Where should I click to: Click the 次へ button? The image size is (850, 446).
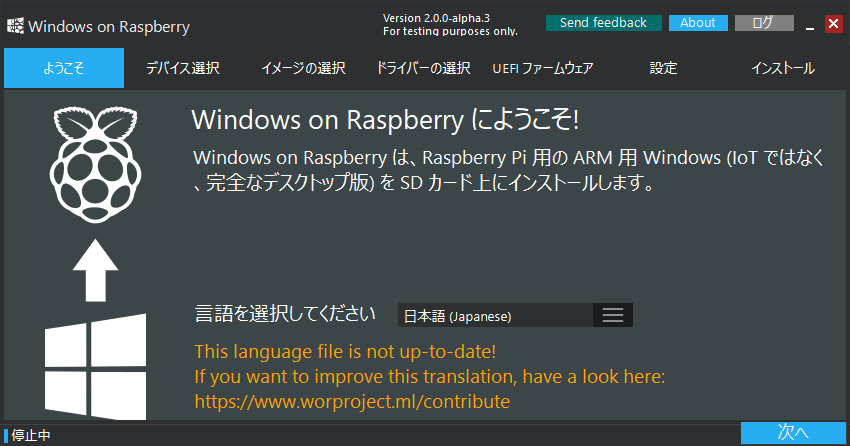[793, 432]
